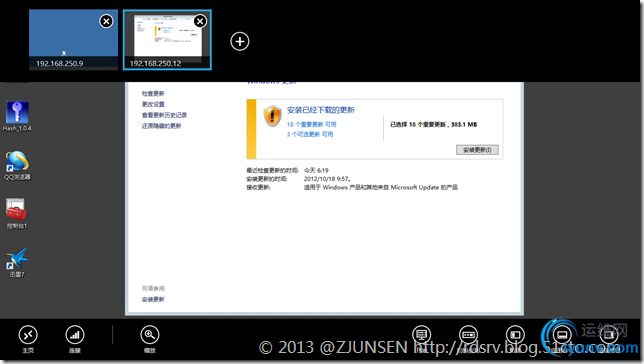The height and width of the screenshot is (364, 644).
Task: Open 查看更新历史记录 link
Action: point(164,115)
